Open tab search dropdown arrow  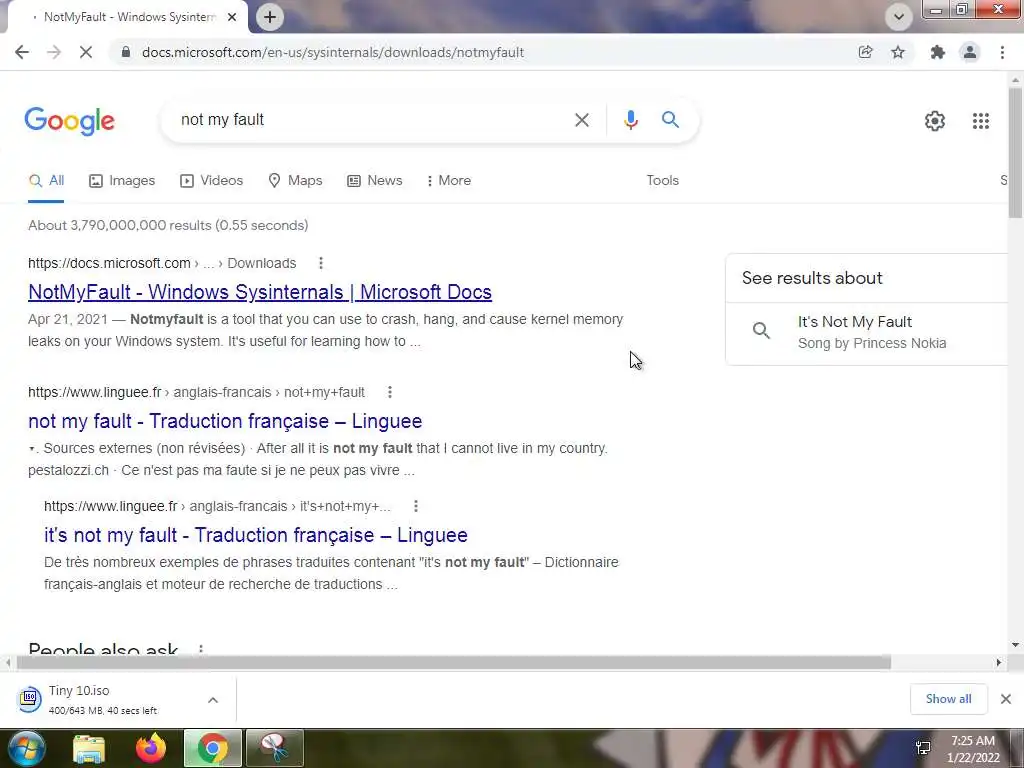[899, 17]
